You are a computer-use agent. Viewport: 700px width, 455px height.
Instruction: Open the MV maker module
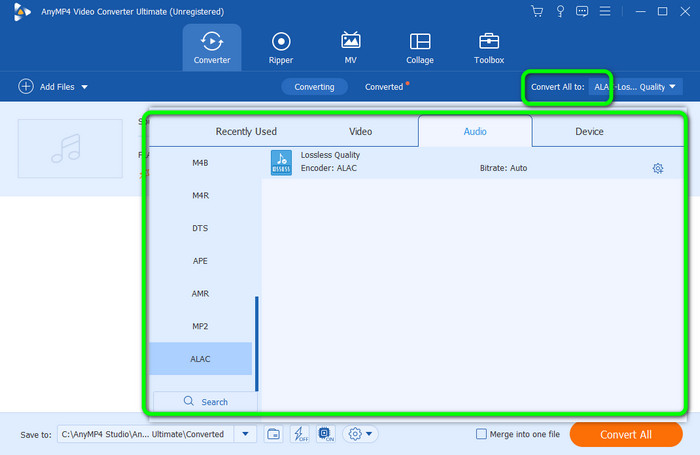(x=350, y=47)
